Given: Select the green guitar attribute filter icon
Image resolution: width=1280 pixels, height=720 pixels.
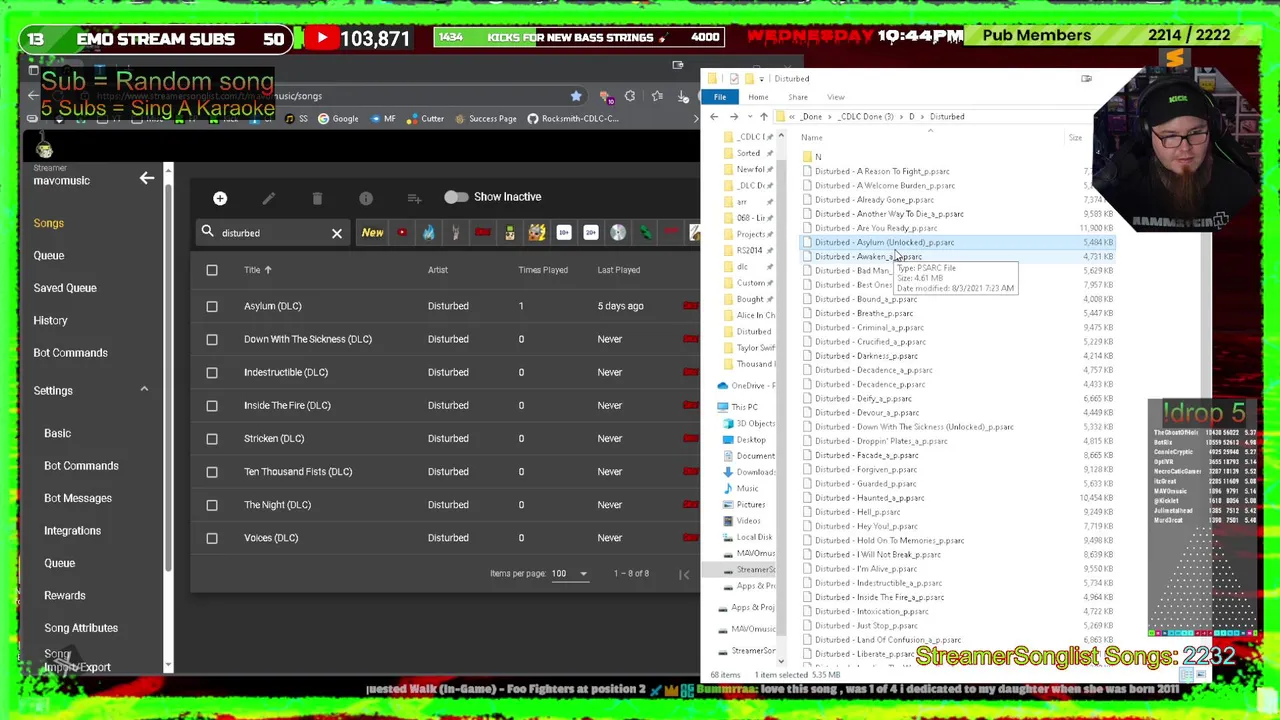Looking at the screenshot, I should tap(645, 233).
